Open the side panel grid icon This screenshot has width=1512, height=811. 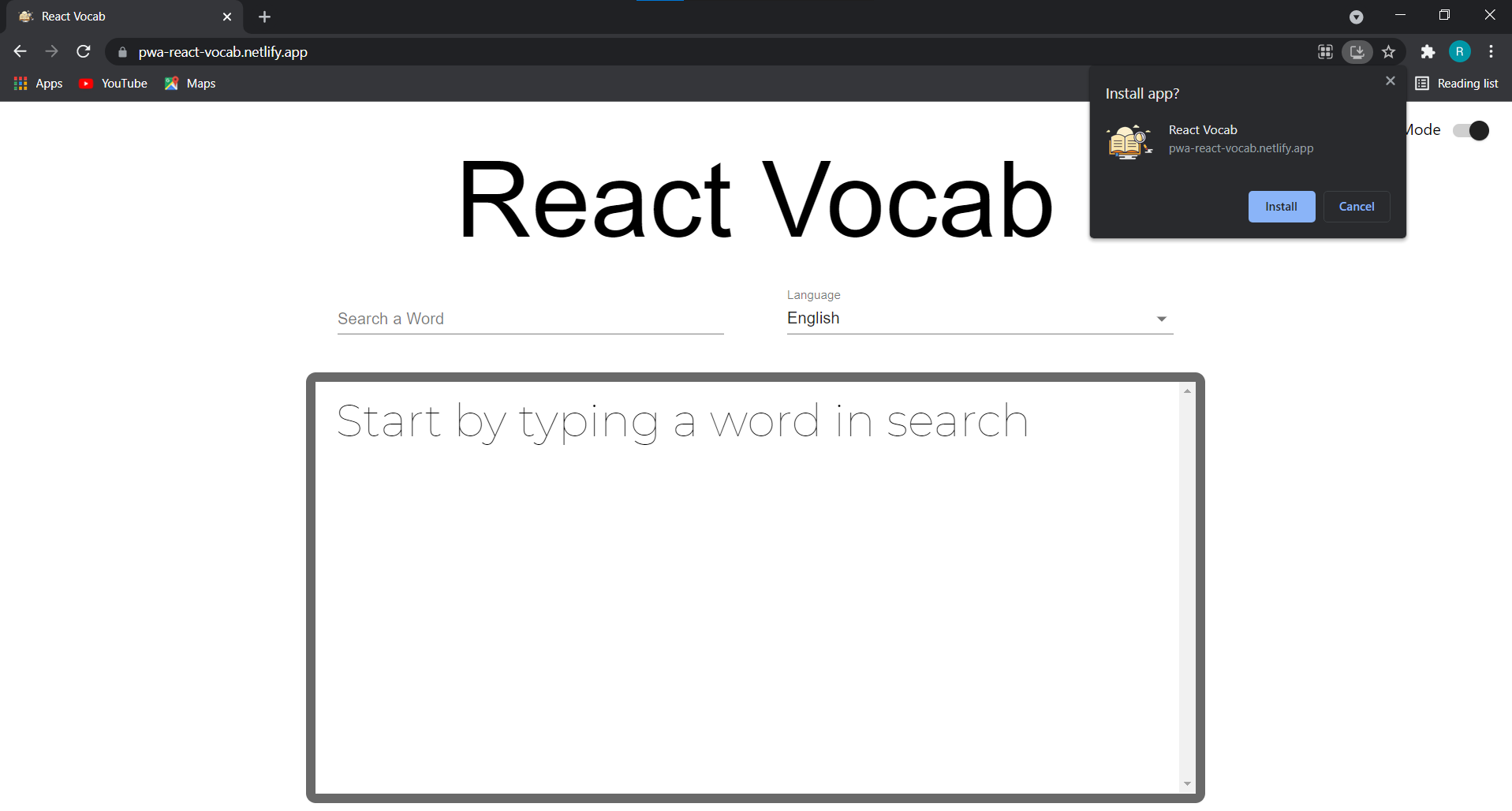(x=1325, y=51)
